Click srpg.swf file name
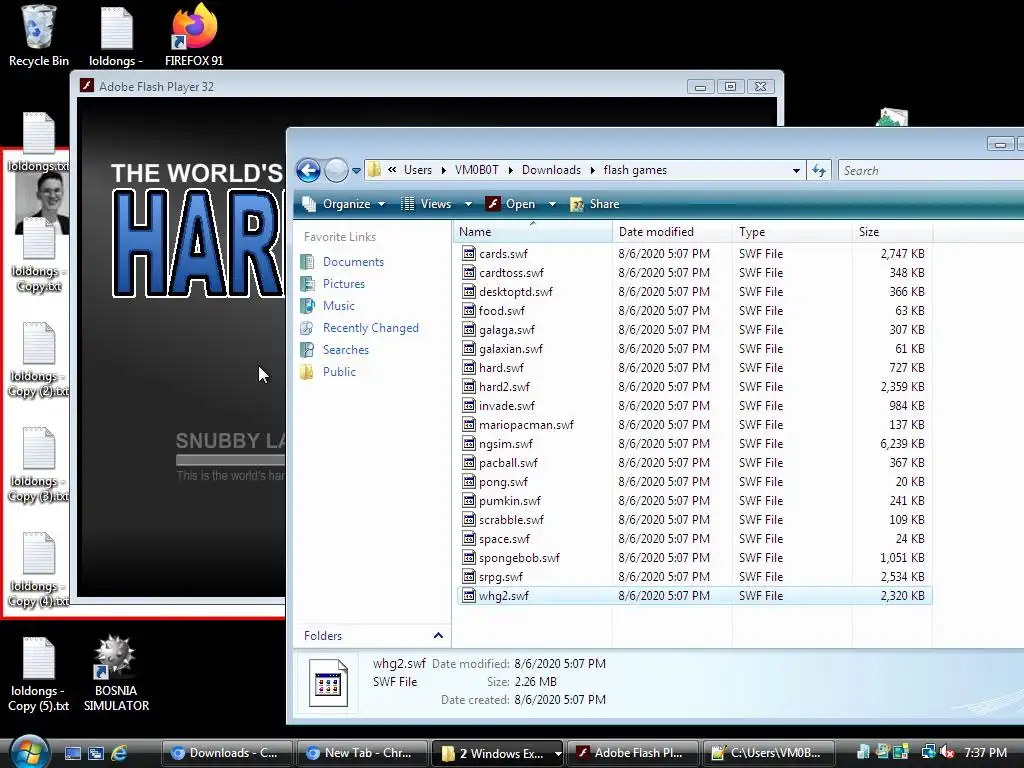Screen dimensions: 1024x768 tap(501, 577)
